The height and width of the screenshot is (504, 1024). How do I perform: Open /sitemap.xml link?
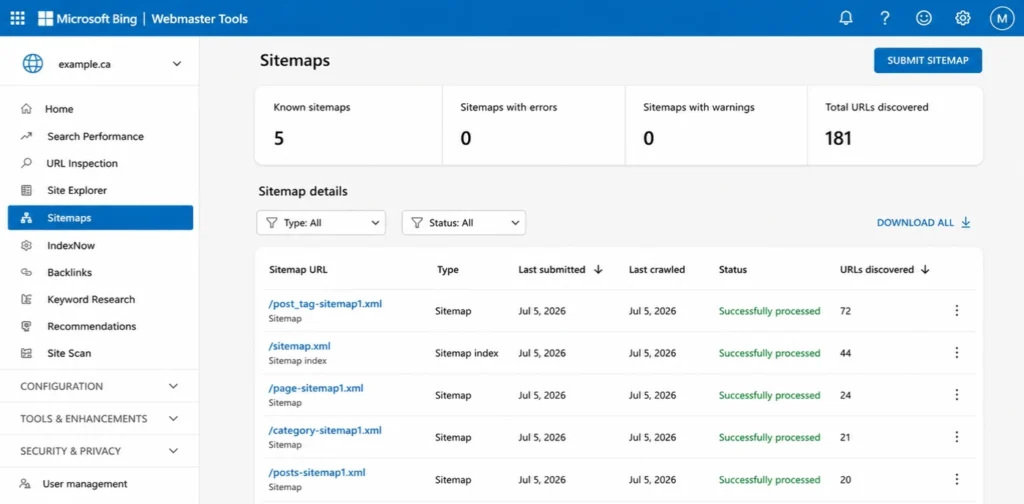pos(300,346)
